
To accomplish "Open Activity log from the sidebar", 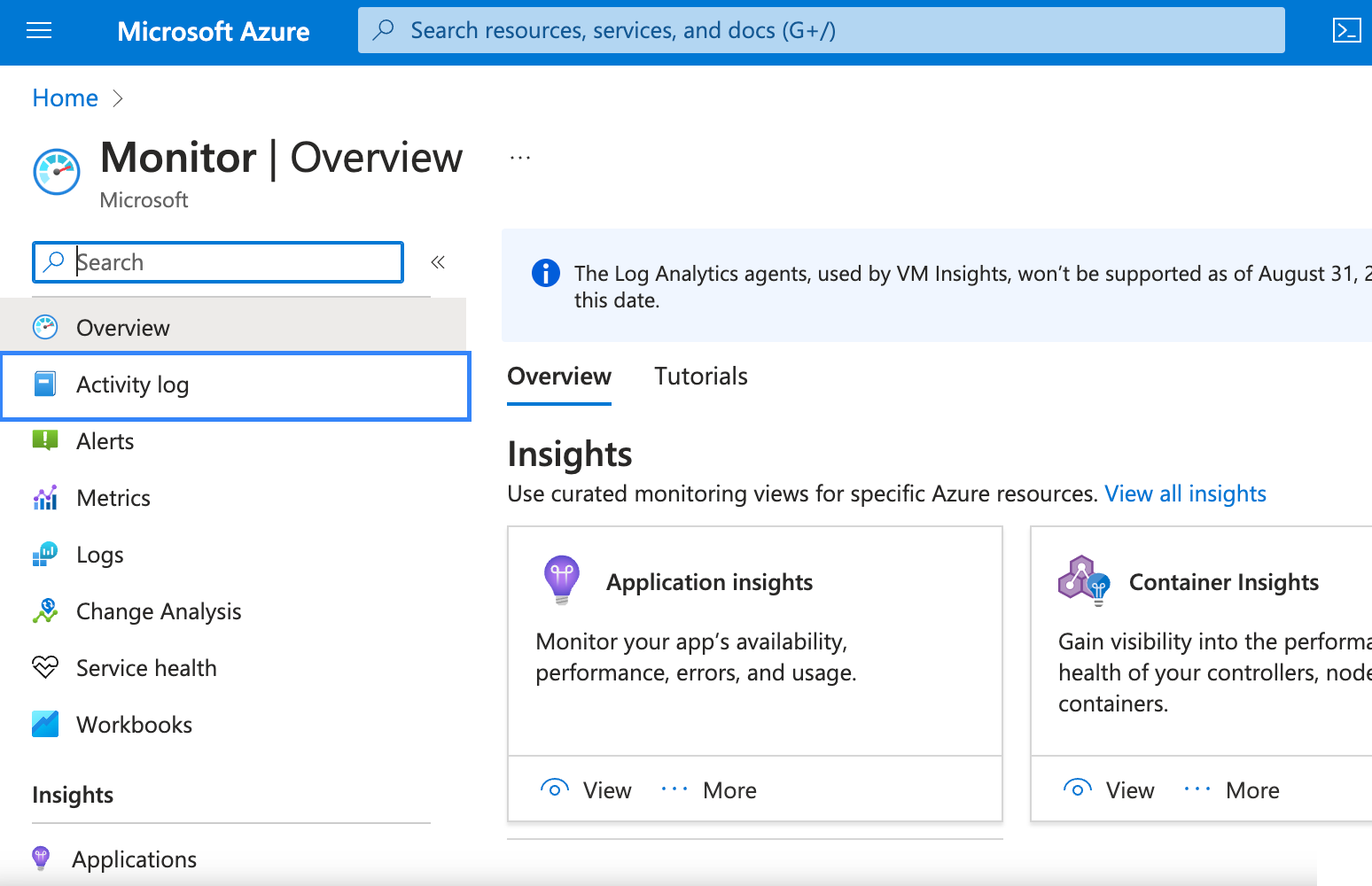I will [x=235, y=385].
